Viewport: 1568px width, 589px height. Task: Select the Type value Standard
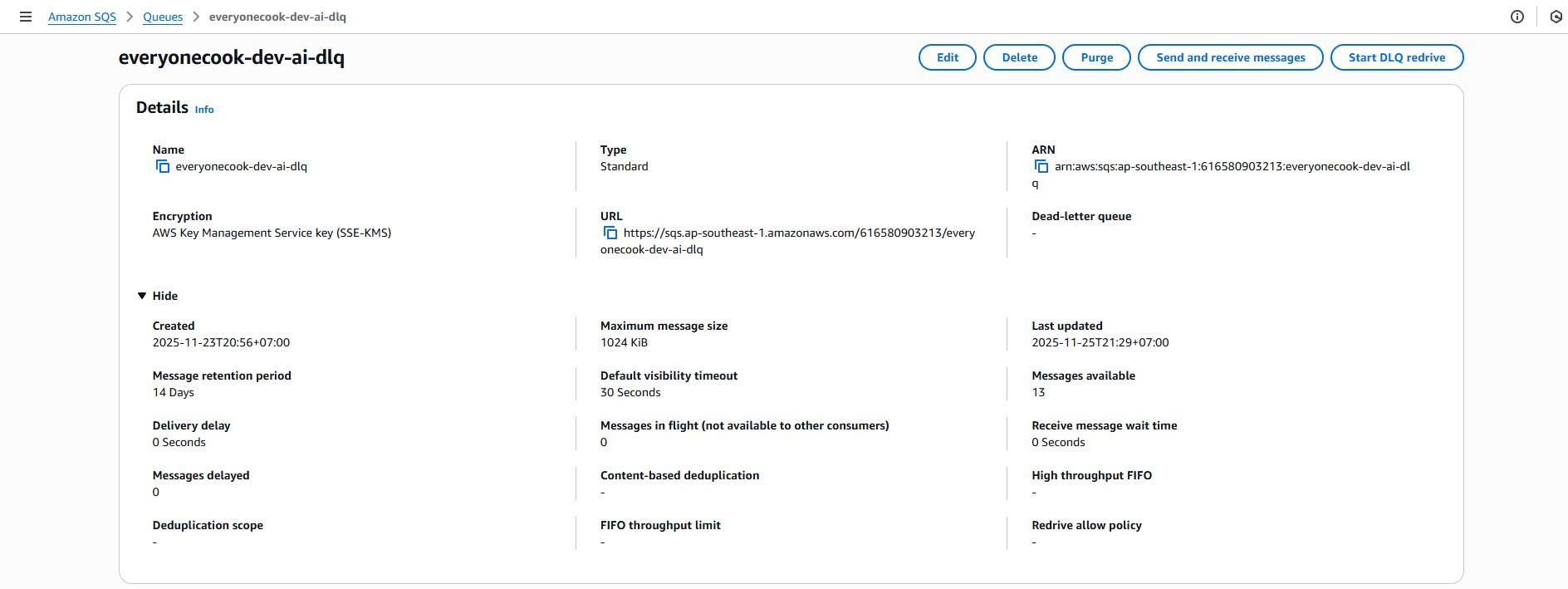pyautogui.click(x=625, y=166)
